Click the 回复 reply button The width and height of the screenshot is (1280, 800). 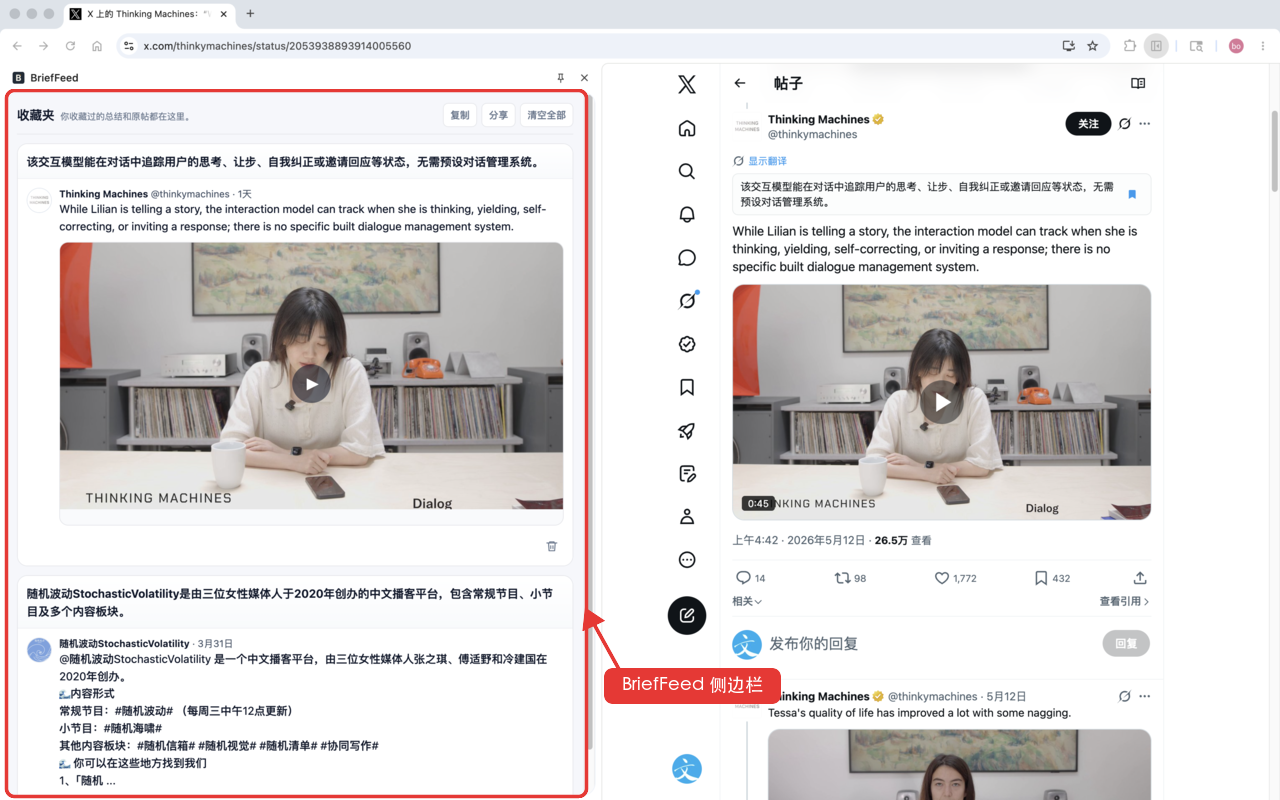pyautogui.click(x=1126, y=644)
